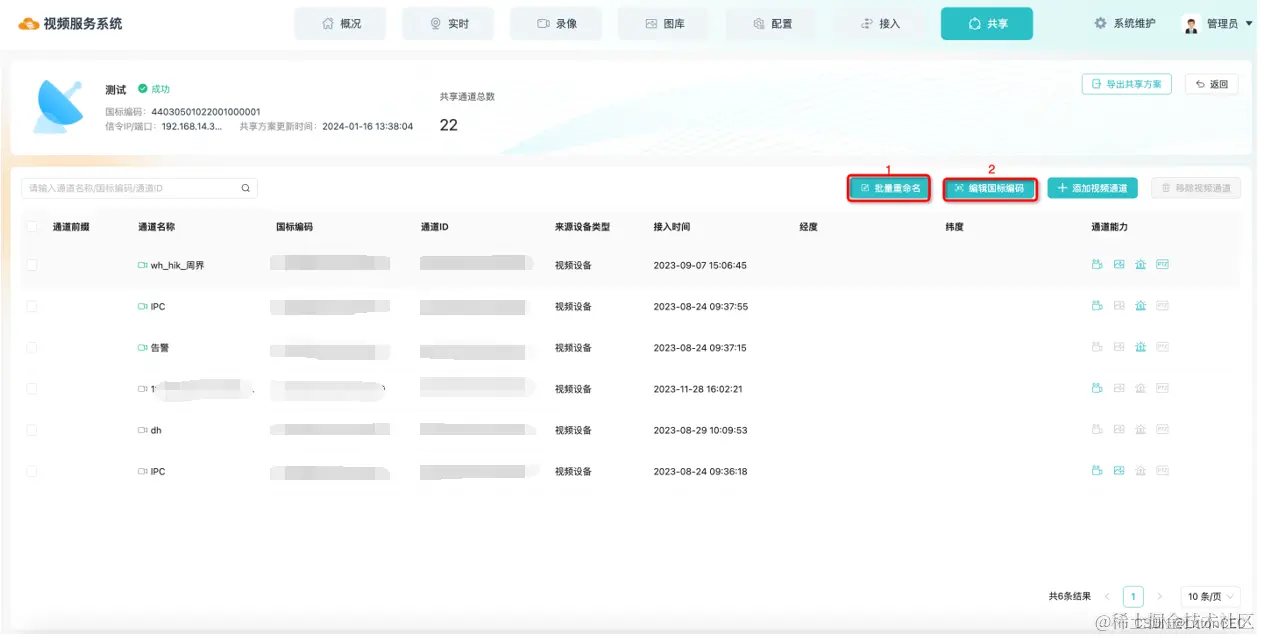This screenshot has width=1261, height=638.
Task: Click camera capability icon in wh_hik_周界 row
Action: [x=1097, y=265]
